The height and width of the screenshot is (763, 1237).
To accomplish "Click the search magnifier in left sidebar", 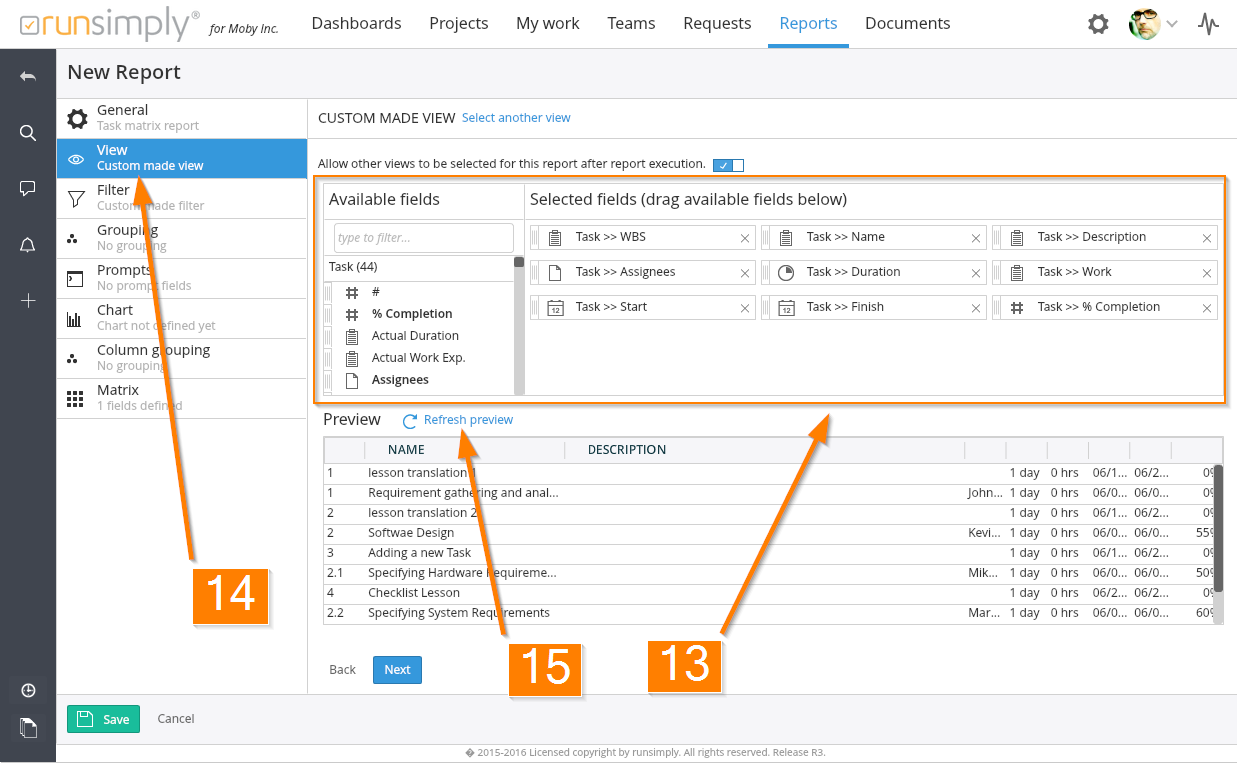I will (x=28, y=133).
